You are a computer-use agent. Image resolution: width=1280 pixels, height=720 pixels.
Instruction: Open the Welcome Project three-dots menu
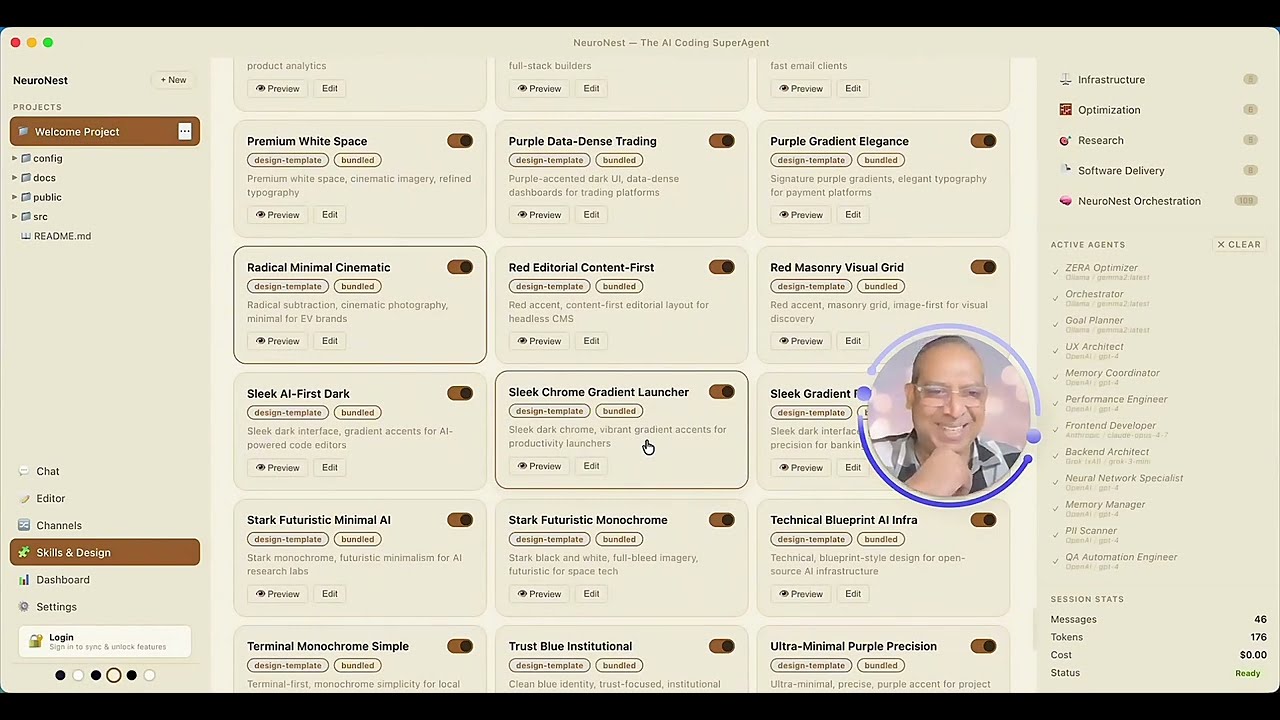click(185, 131)
